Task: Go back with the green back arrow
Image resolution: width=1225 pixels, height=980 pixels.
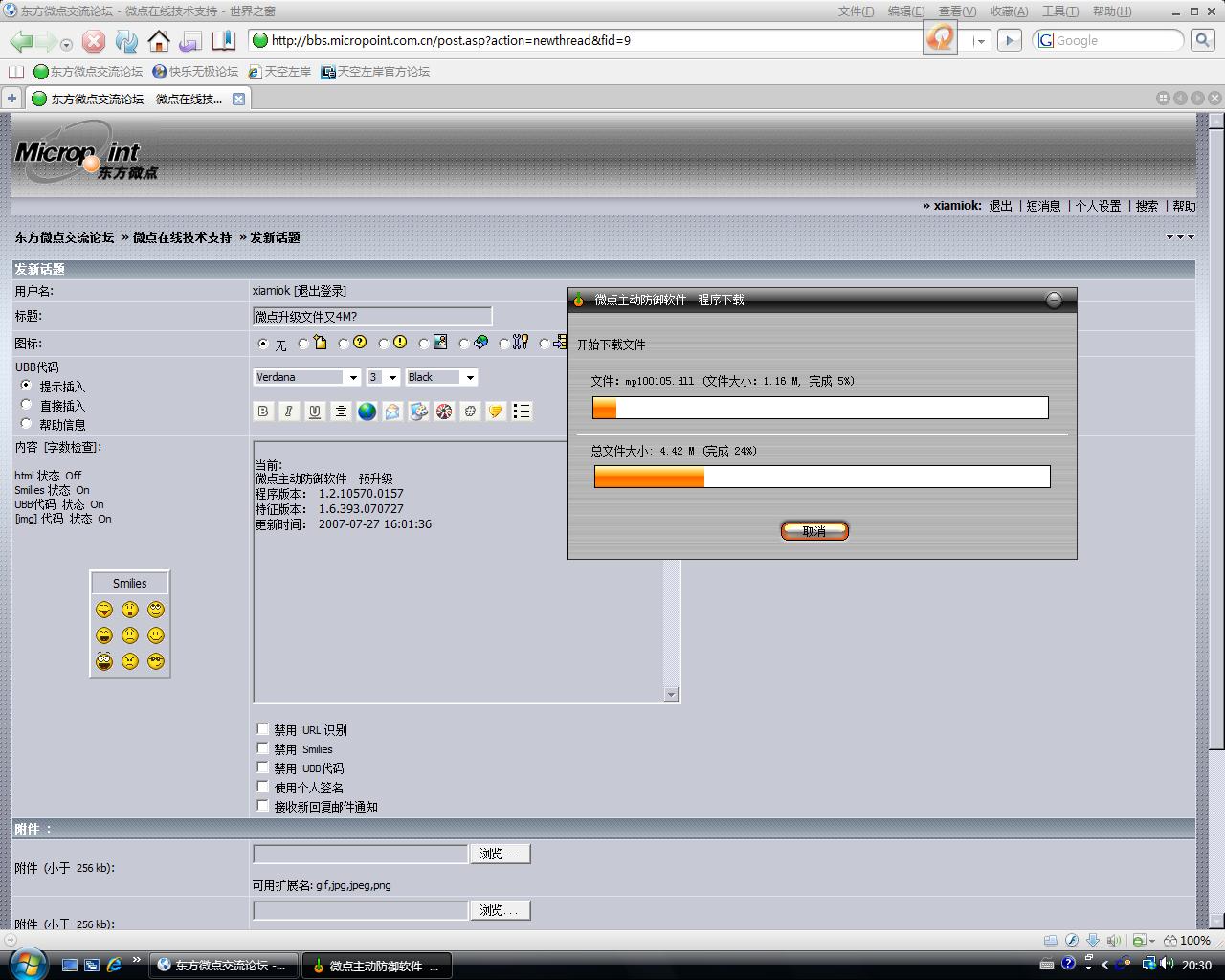Action: (x=21, y=41)
